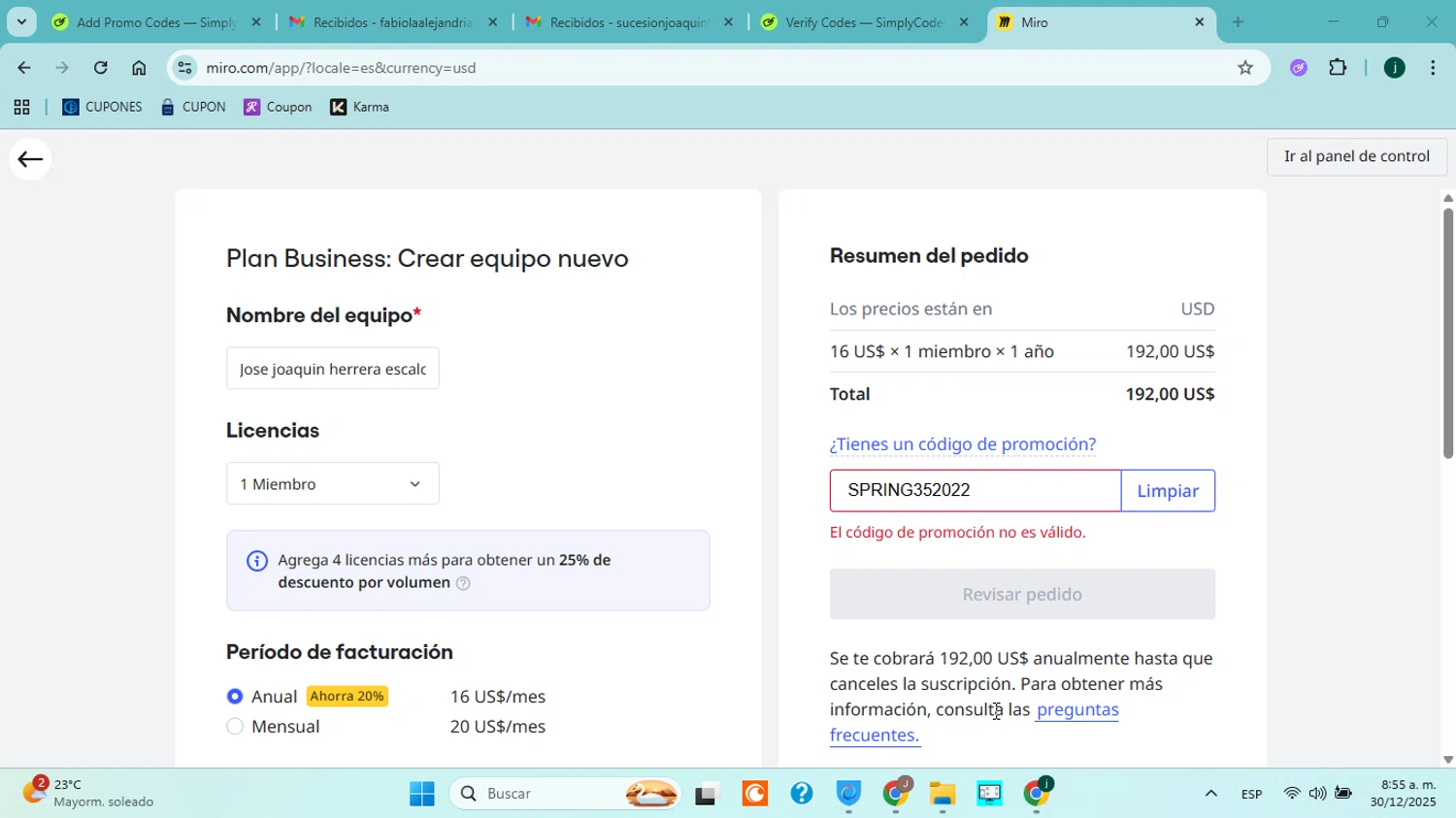Image resolution: width=1456 pixels, height=818 pixels.
Task: Open Windows Start menu
Action: pyautogui.click(x=422, y=794)
